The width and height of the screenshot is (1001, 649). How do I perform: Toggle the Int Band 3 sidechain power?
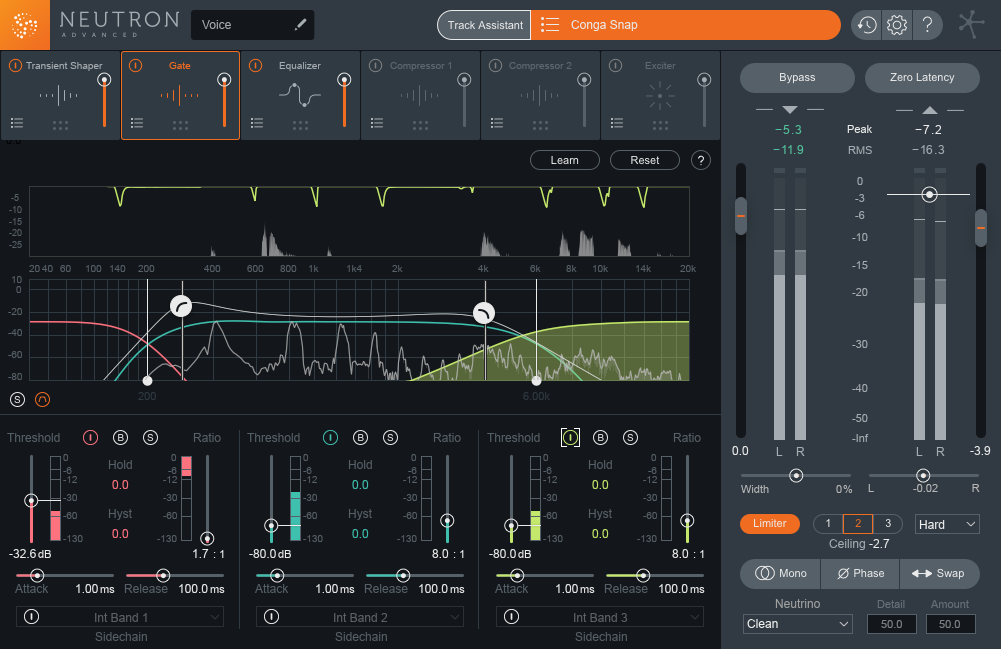click(511, 616)
